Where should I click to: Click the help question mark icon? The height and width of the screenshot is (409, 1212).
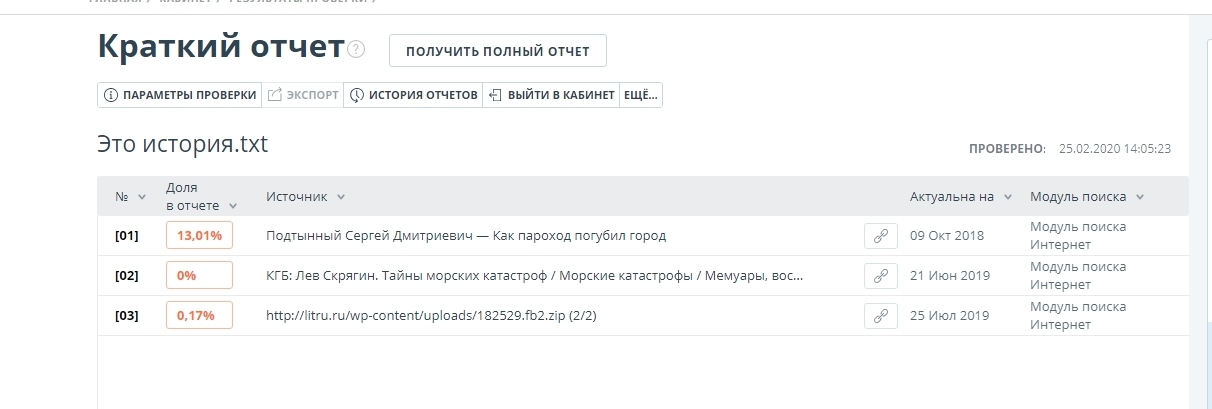click(x=357, y=50)
